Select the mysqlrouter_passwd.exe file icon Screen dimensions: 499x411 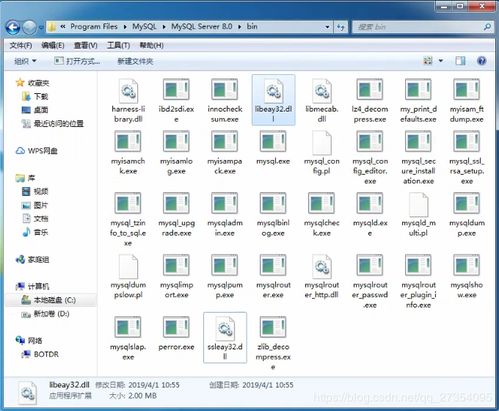pyautogui.click(x=370, y=265)
